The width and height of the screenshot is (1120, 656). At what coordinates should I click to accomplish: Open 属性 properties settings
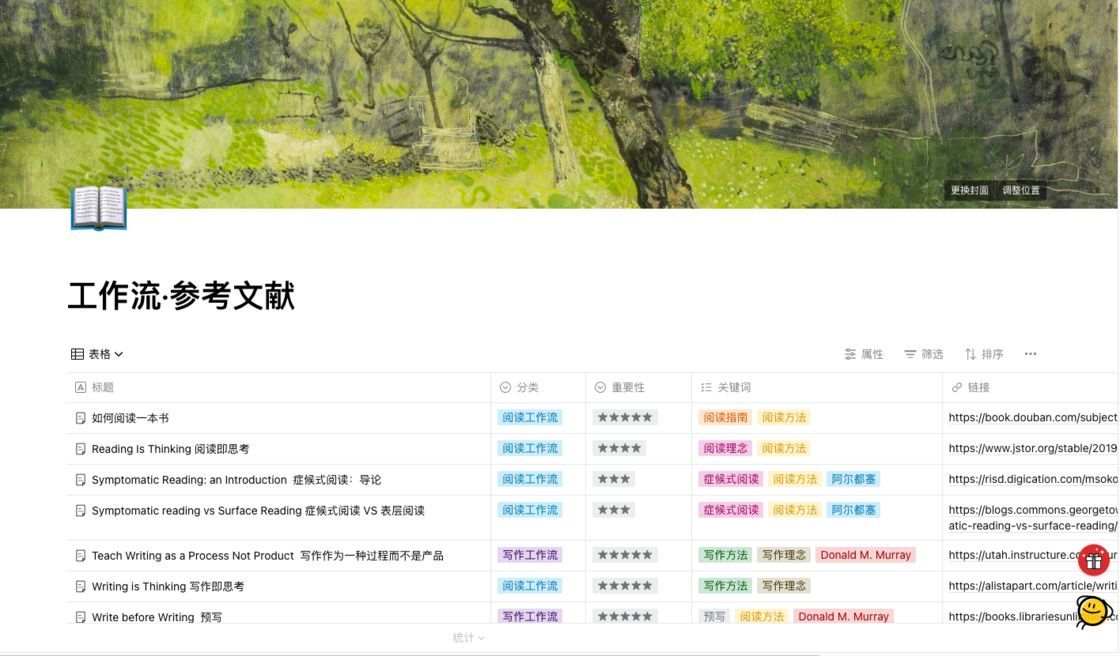click(864, 354)
